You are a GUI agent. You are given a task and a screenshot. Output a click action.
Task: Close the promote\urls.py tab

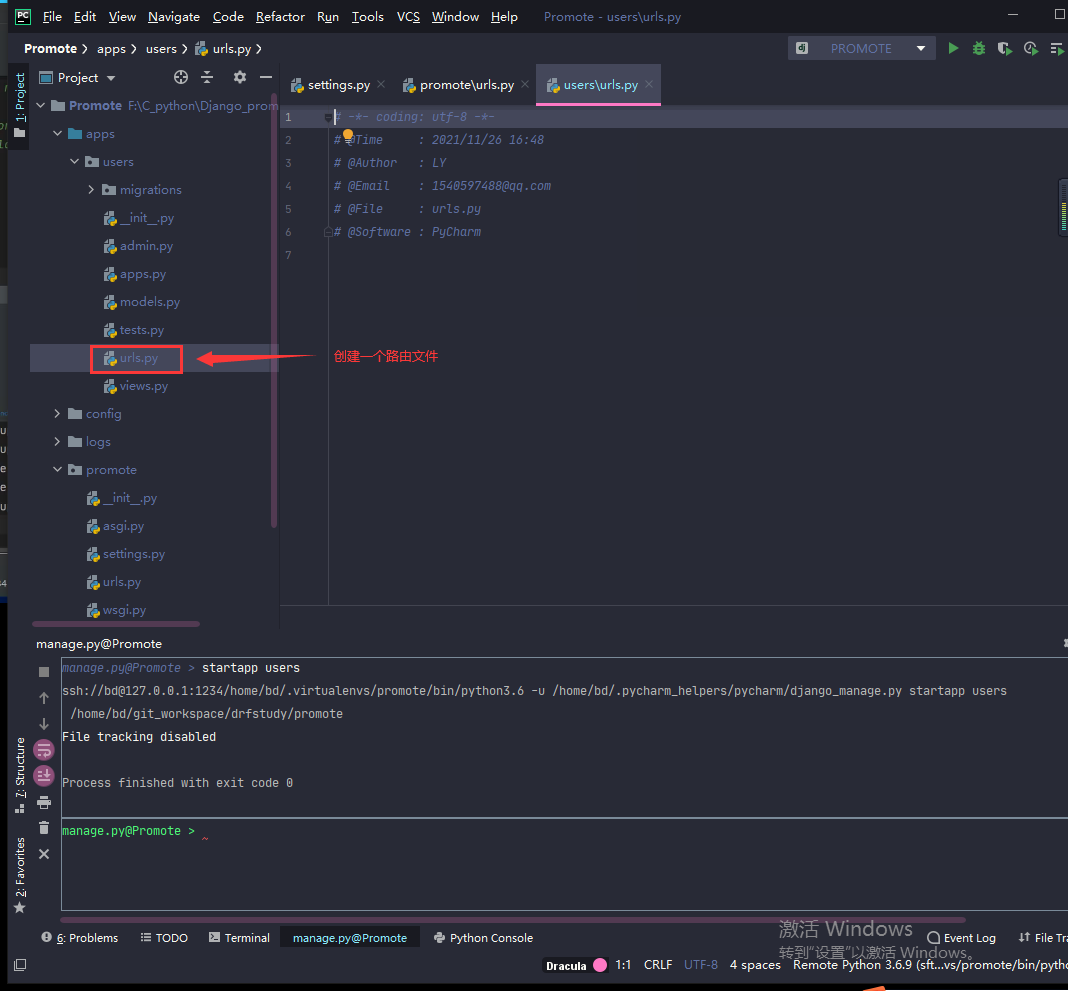click(x=524, y=84)
